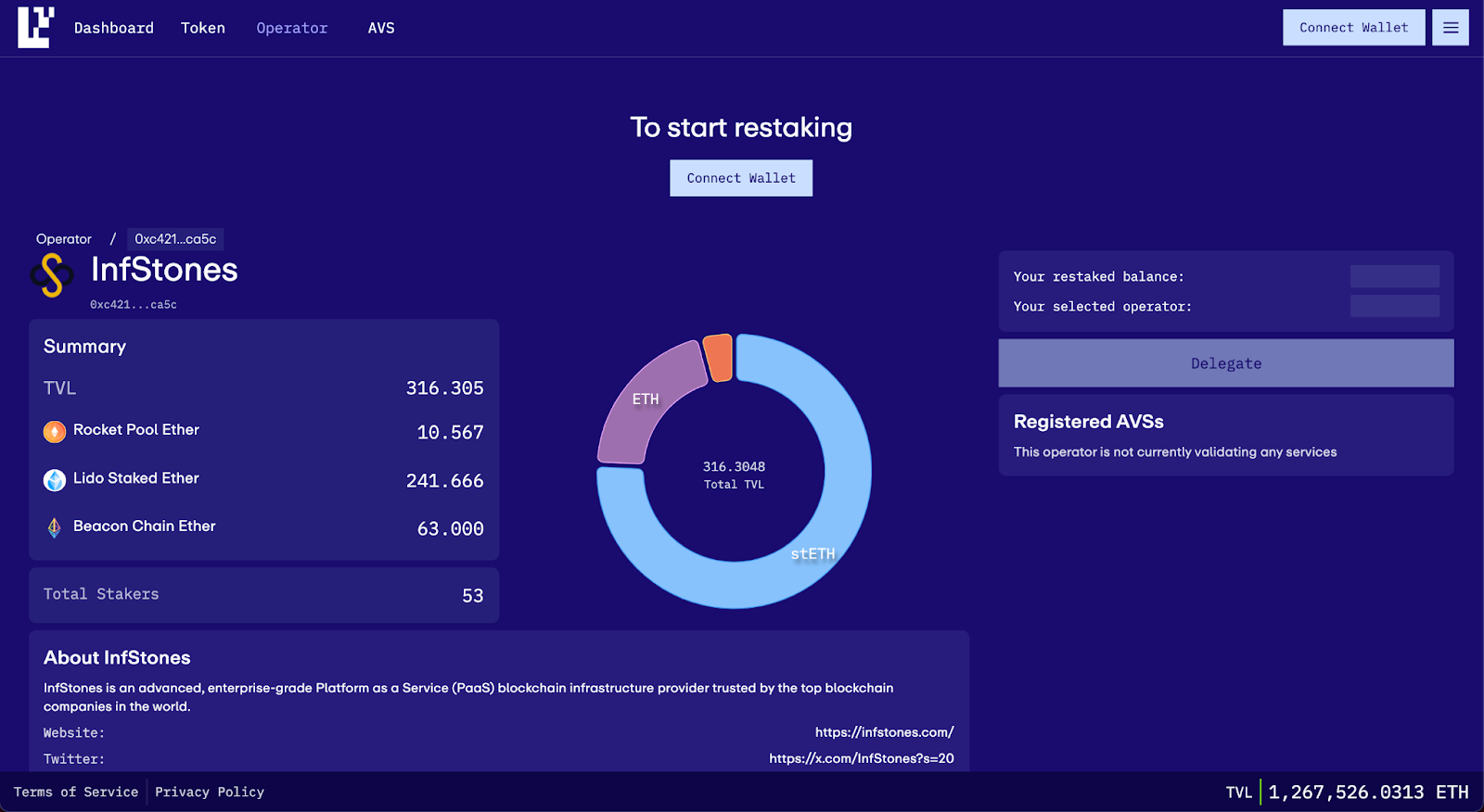Open the Token nav item

click(x=203, y=28)
